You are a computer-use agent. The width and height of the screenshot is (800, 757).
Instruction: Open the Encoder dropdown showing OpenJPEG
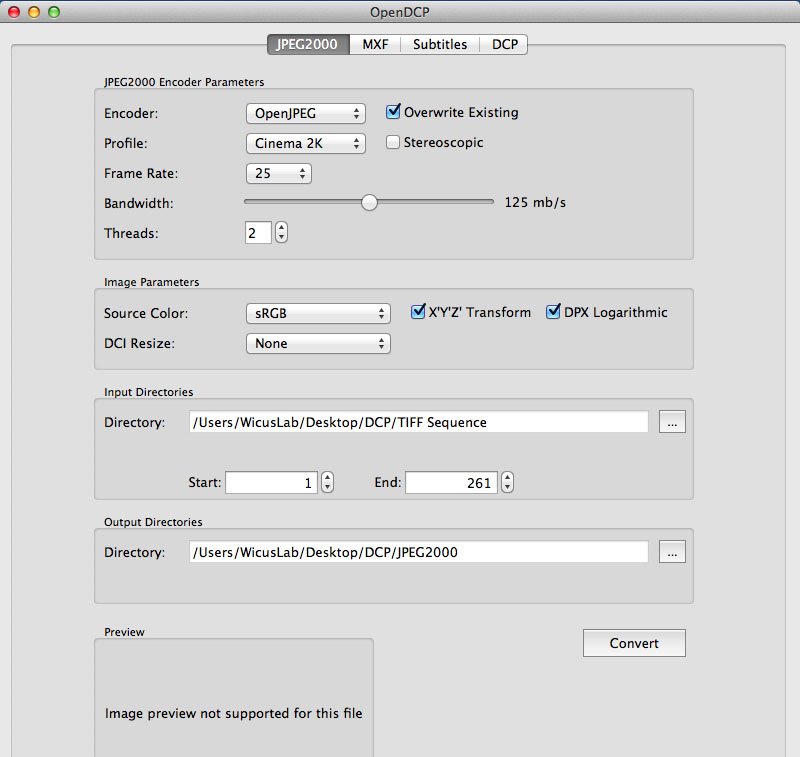(x=306, y=113)
